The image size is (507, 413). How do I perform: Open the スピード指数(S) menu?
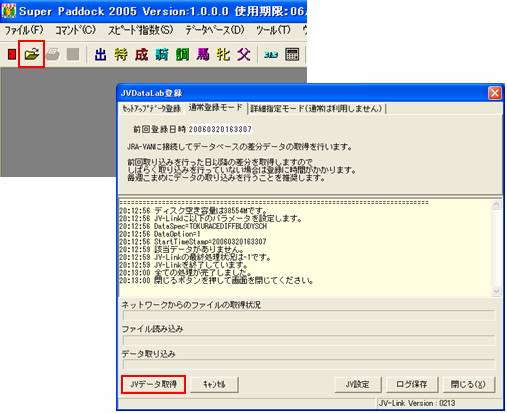tap(140, 31)
